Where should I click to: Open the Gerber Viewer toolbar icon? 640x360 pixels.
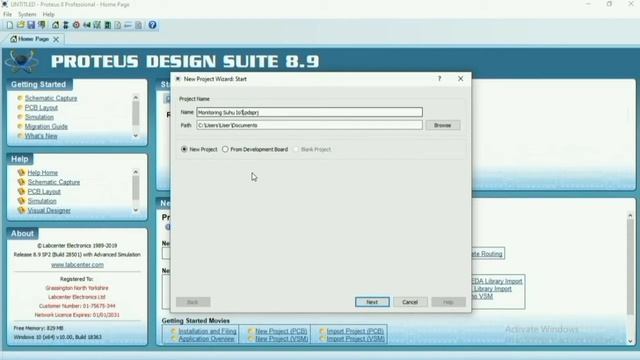point(97,25)
